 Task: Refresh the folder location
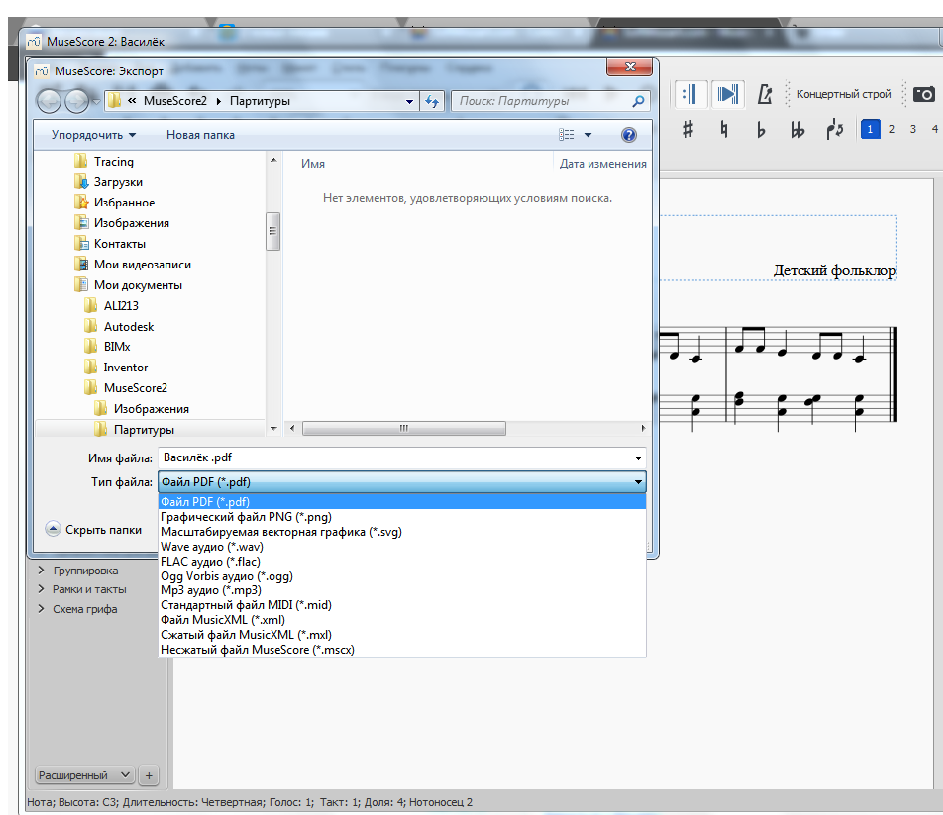[432, 101]
